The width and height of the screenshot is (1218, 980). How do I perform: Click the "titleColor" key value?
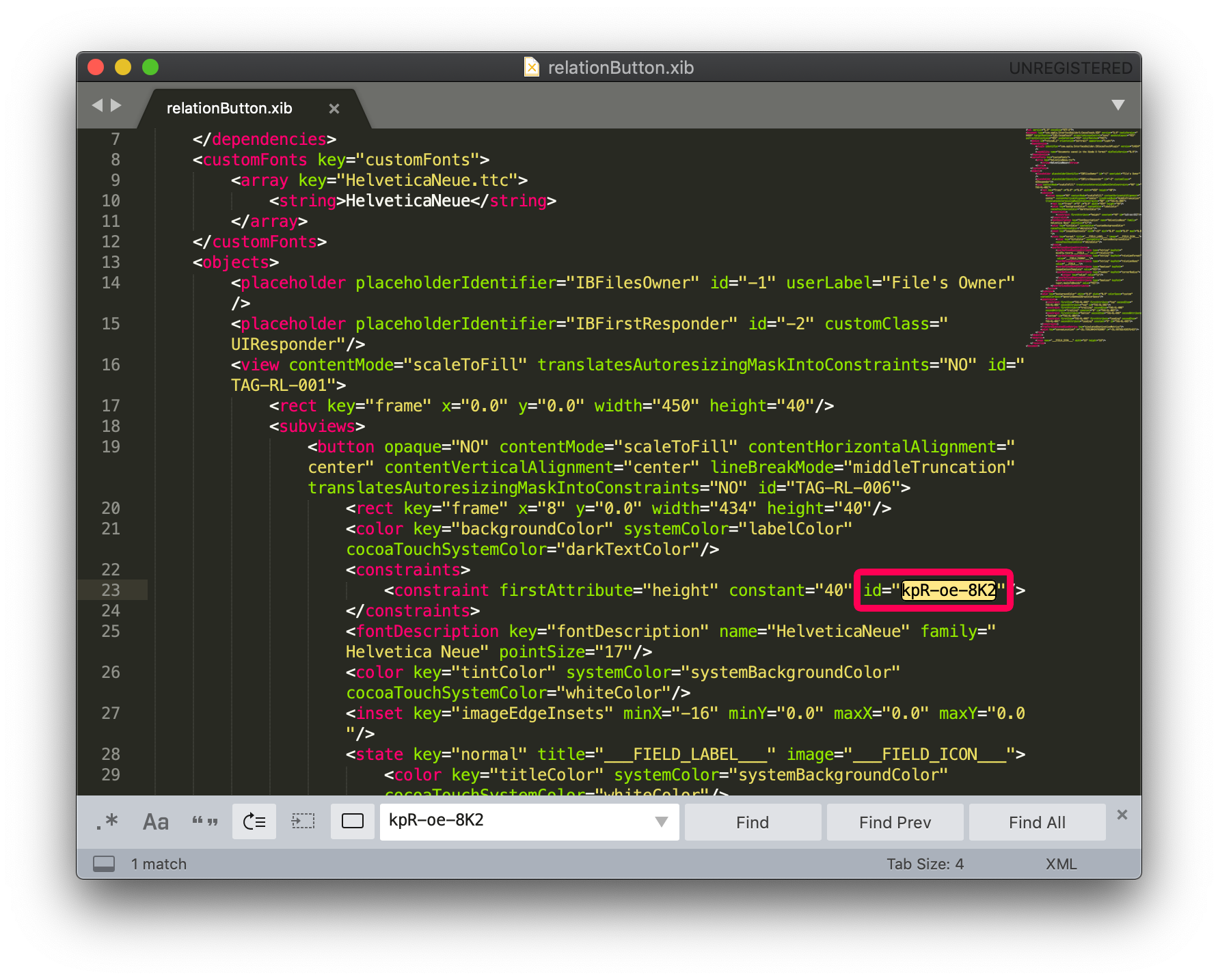coord(547,774)
